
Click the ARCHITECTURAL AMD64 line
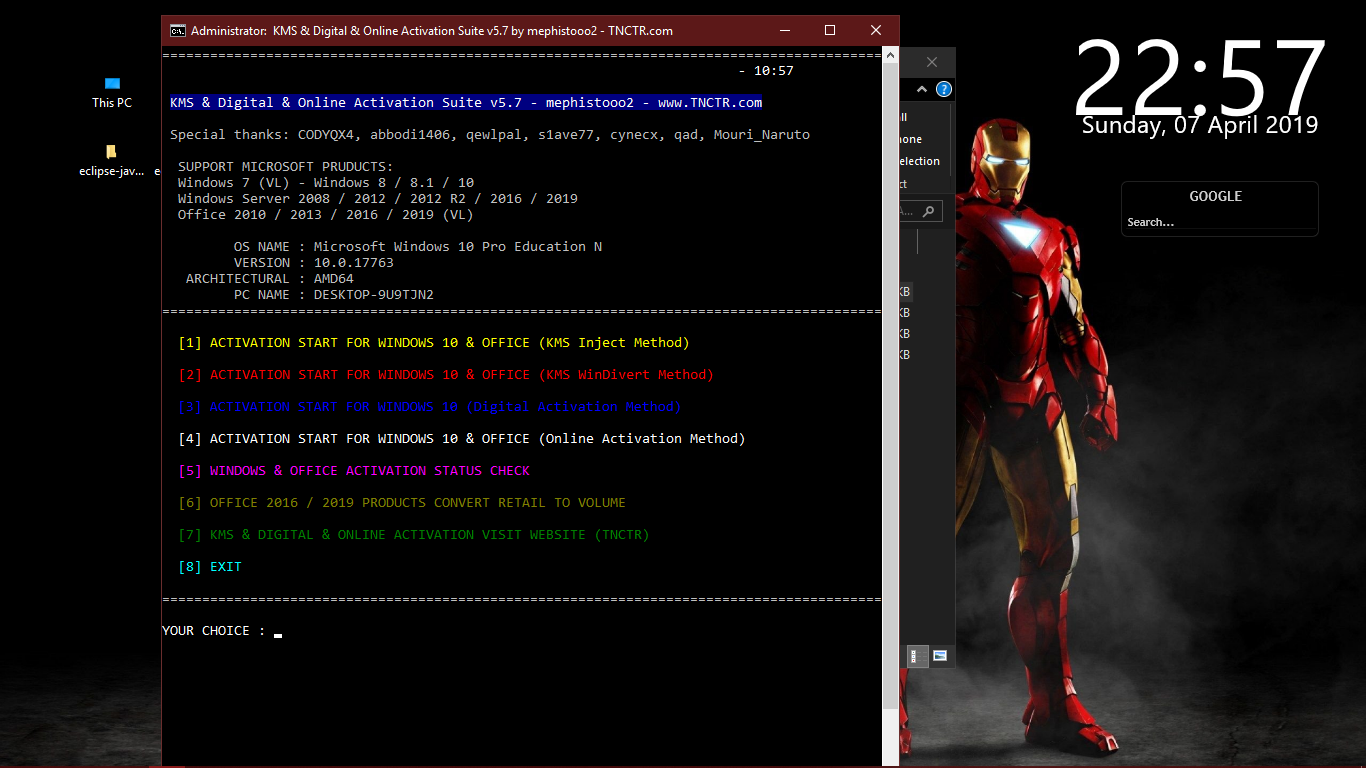270,279
